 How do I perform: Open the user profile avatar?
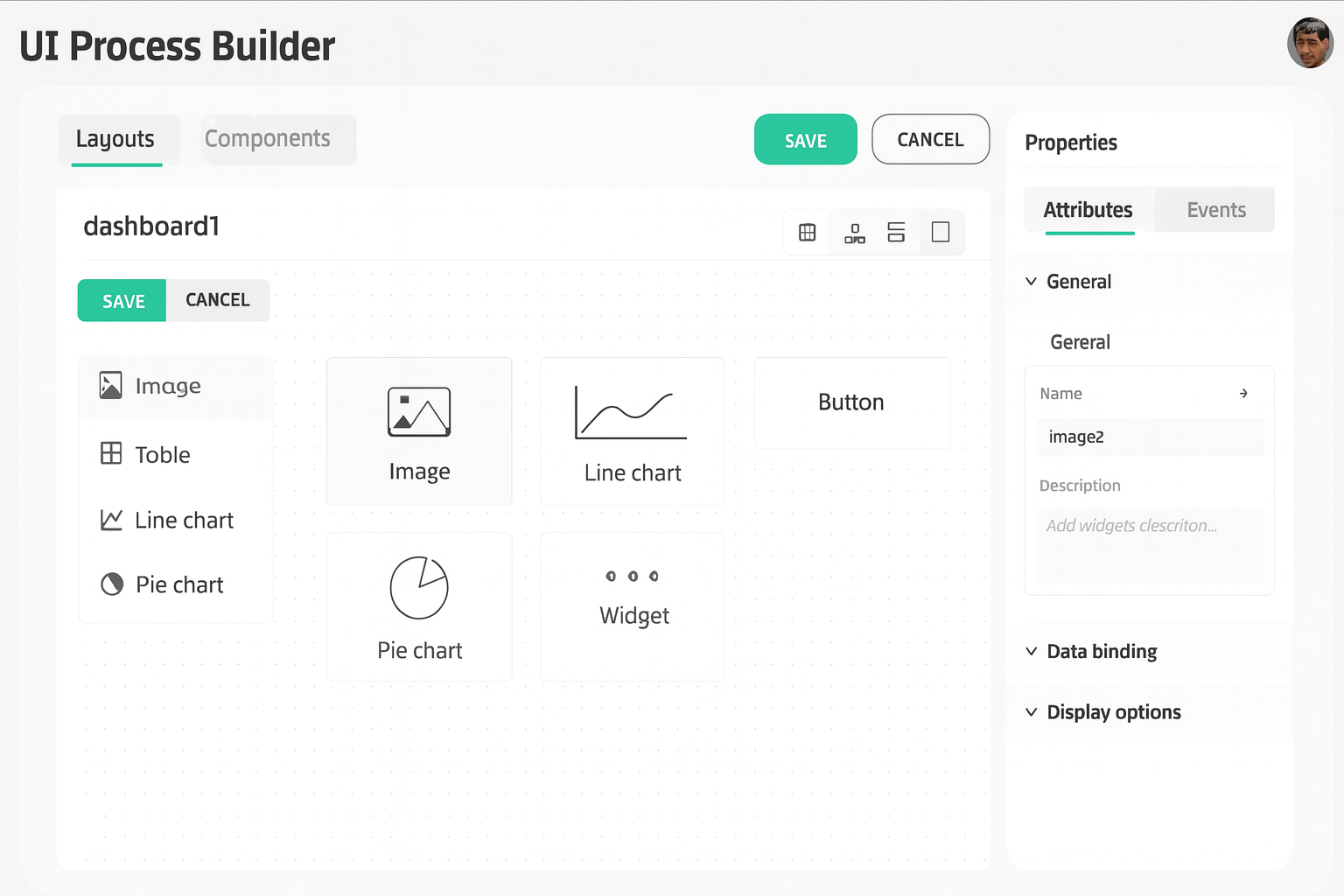[1310, 43]
